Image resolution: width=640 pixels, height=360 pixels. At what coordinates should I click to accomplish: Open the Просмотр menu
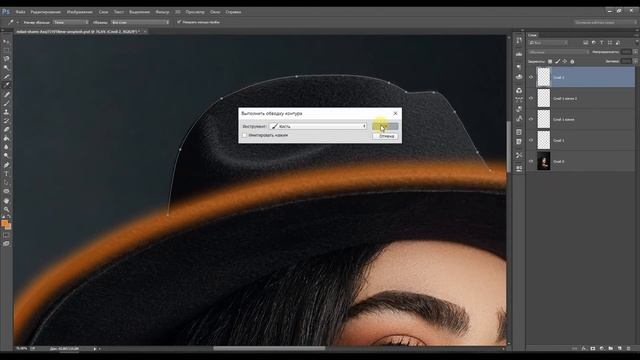point(195,12)
